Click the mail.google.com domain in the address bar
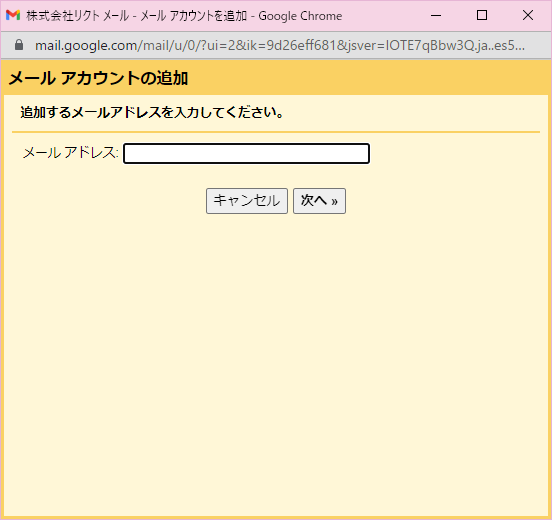This screenshot has height=520, width=552. 86,45
